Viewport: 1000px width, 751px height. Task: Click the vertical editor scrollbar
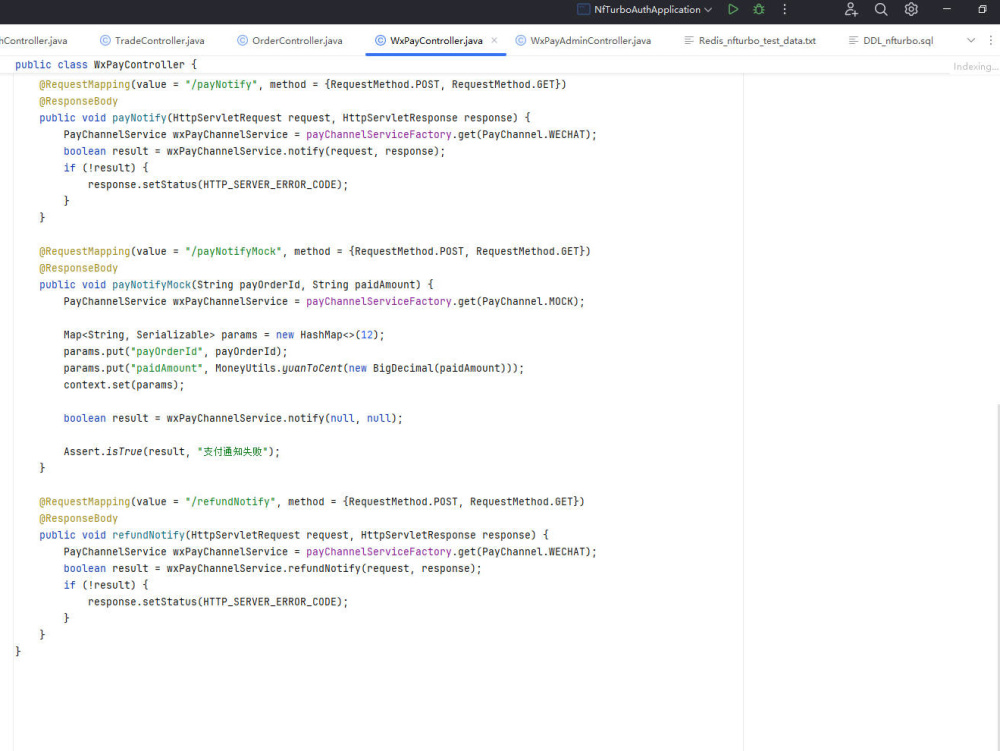tap(997, 577)
